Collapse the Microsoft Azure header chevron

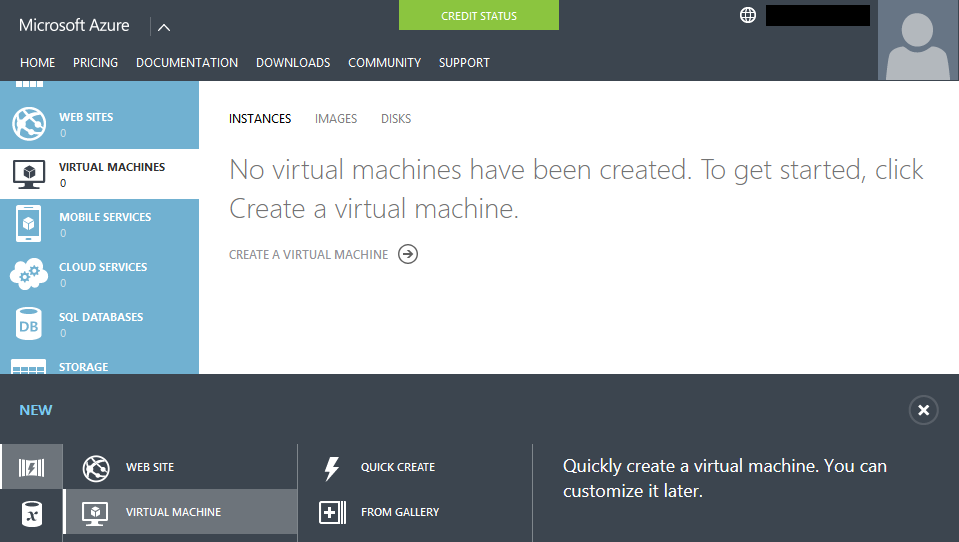(x=164, y=27)
